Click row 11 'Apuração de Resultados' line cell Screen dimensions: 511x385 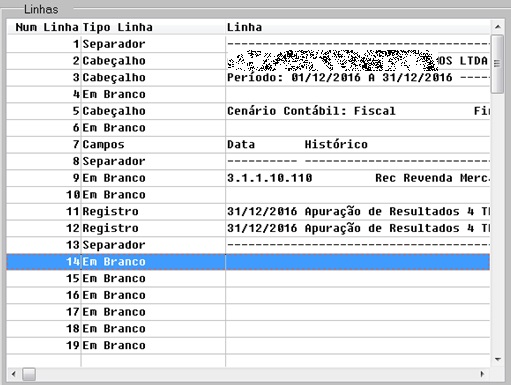pyautogui.click(x=358, y=211)
